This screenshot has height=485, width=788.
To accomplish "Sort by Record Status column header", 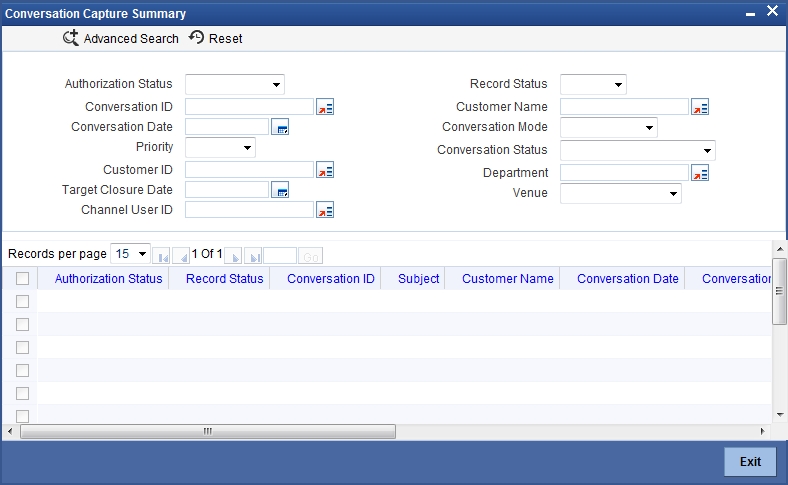I will click(225, 279).
